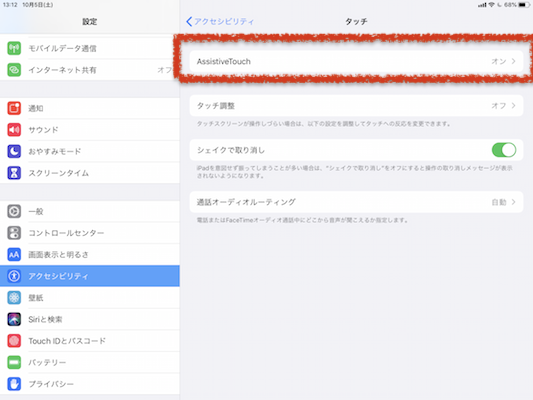Open バッテリー in the sidebar
Screen dimensions: 533x400
coord(47,362)
